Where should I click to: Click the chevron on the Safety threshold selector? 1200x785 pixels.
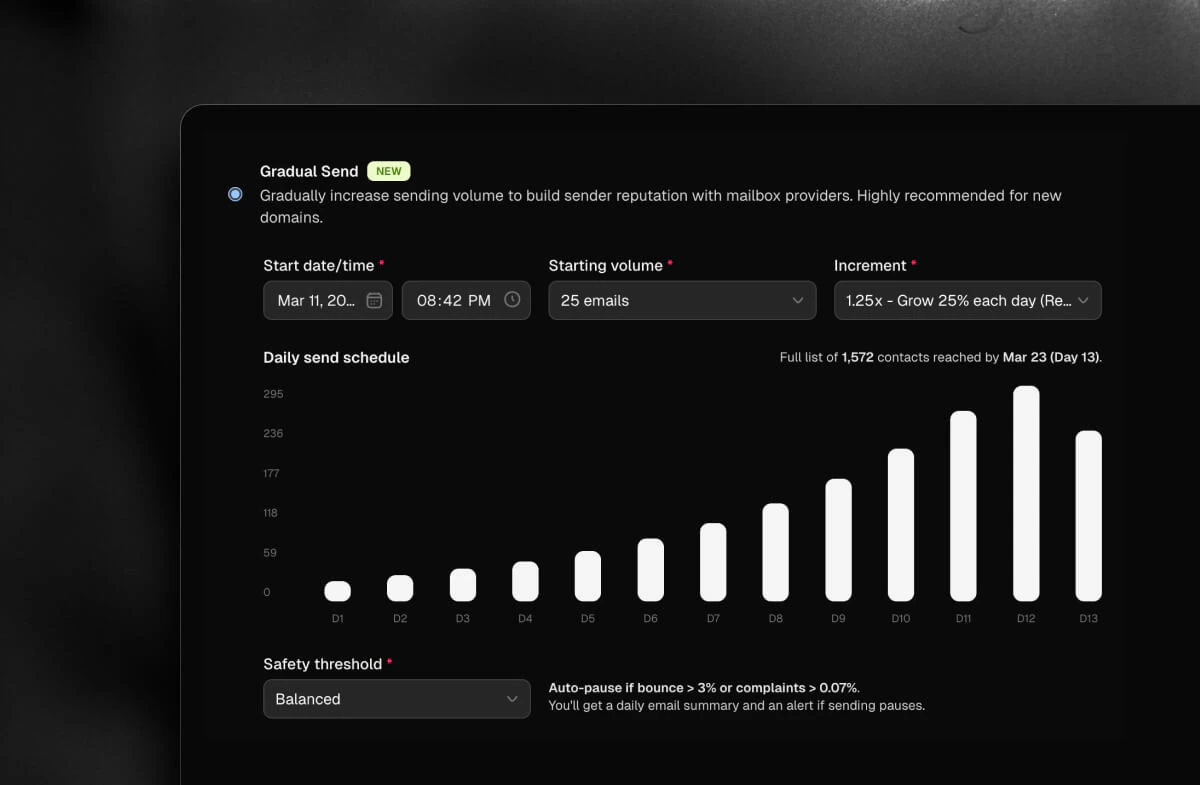(512, 699)
